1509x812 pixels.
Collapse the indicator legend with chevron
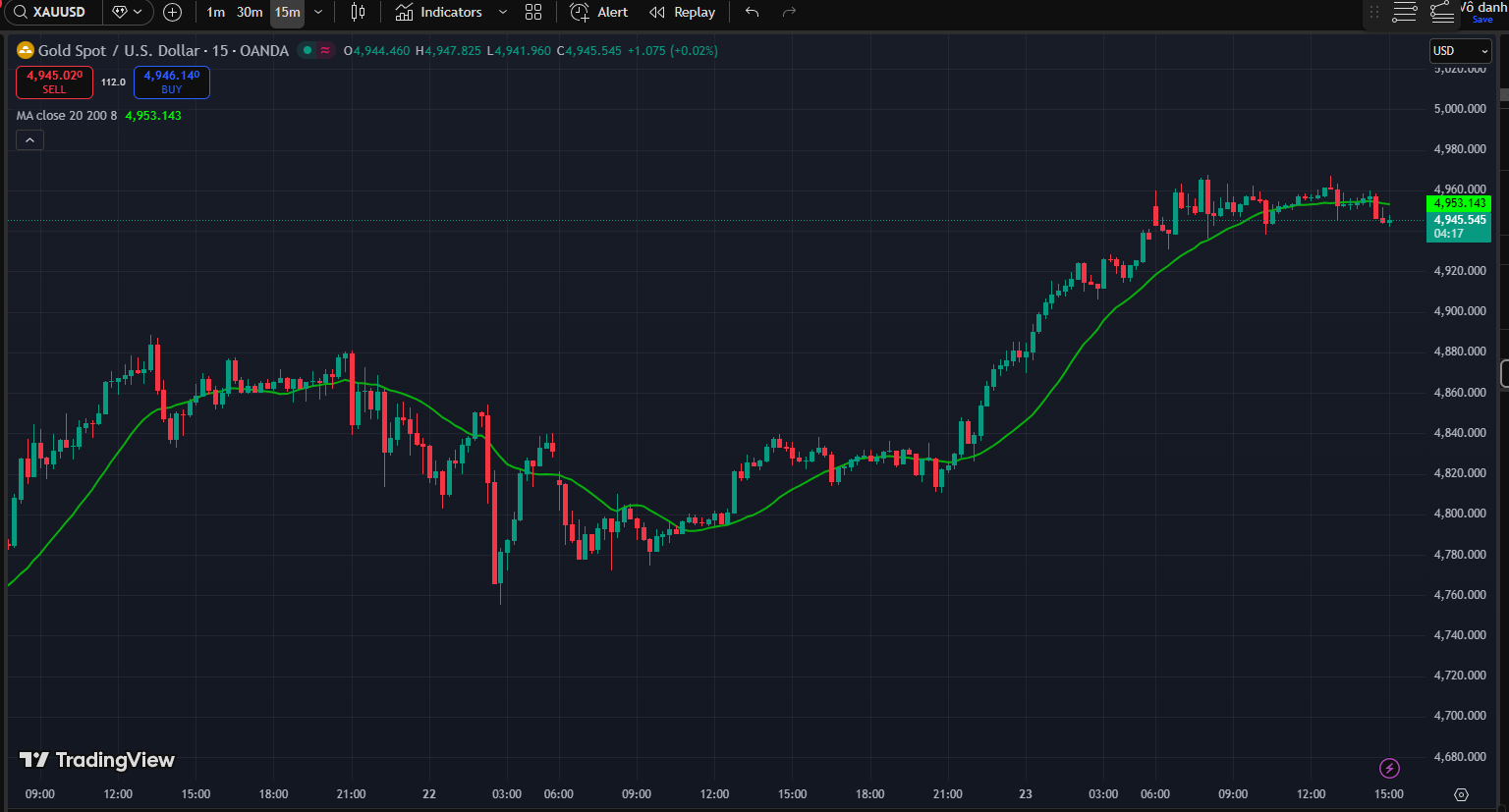29,140
